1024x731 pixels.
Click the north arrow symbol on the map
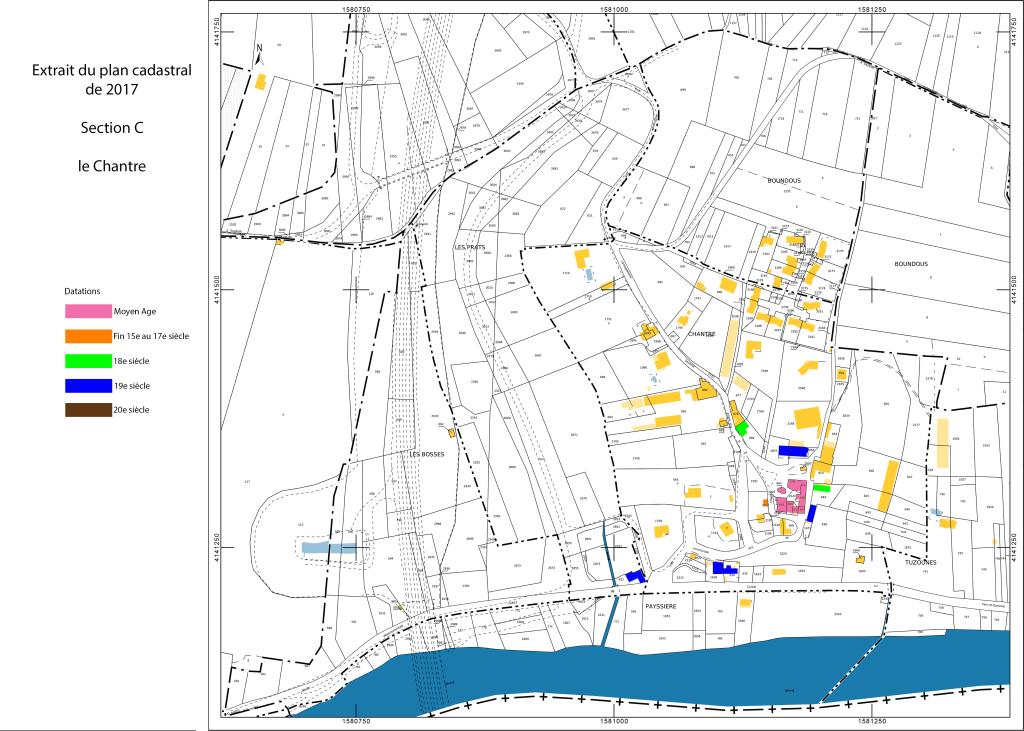(x=259, y=54)
